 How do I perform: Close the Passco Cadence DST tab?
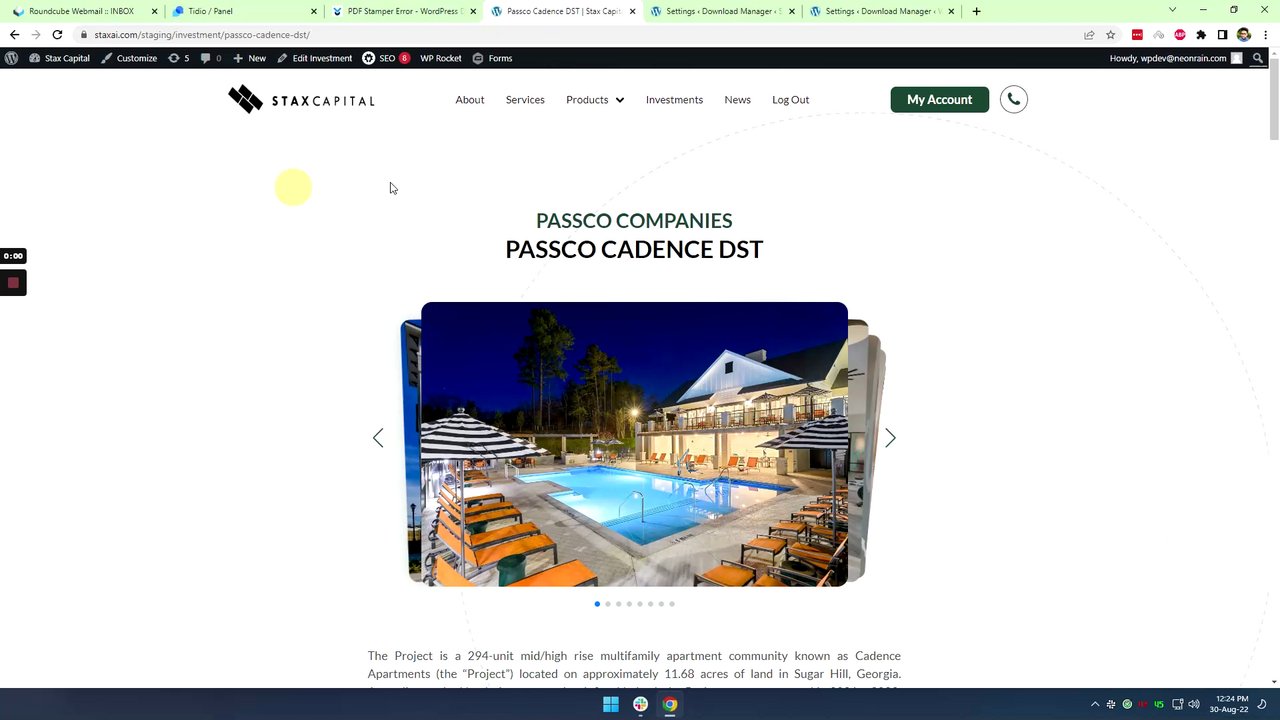click(633, 11)
